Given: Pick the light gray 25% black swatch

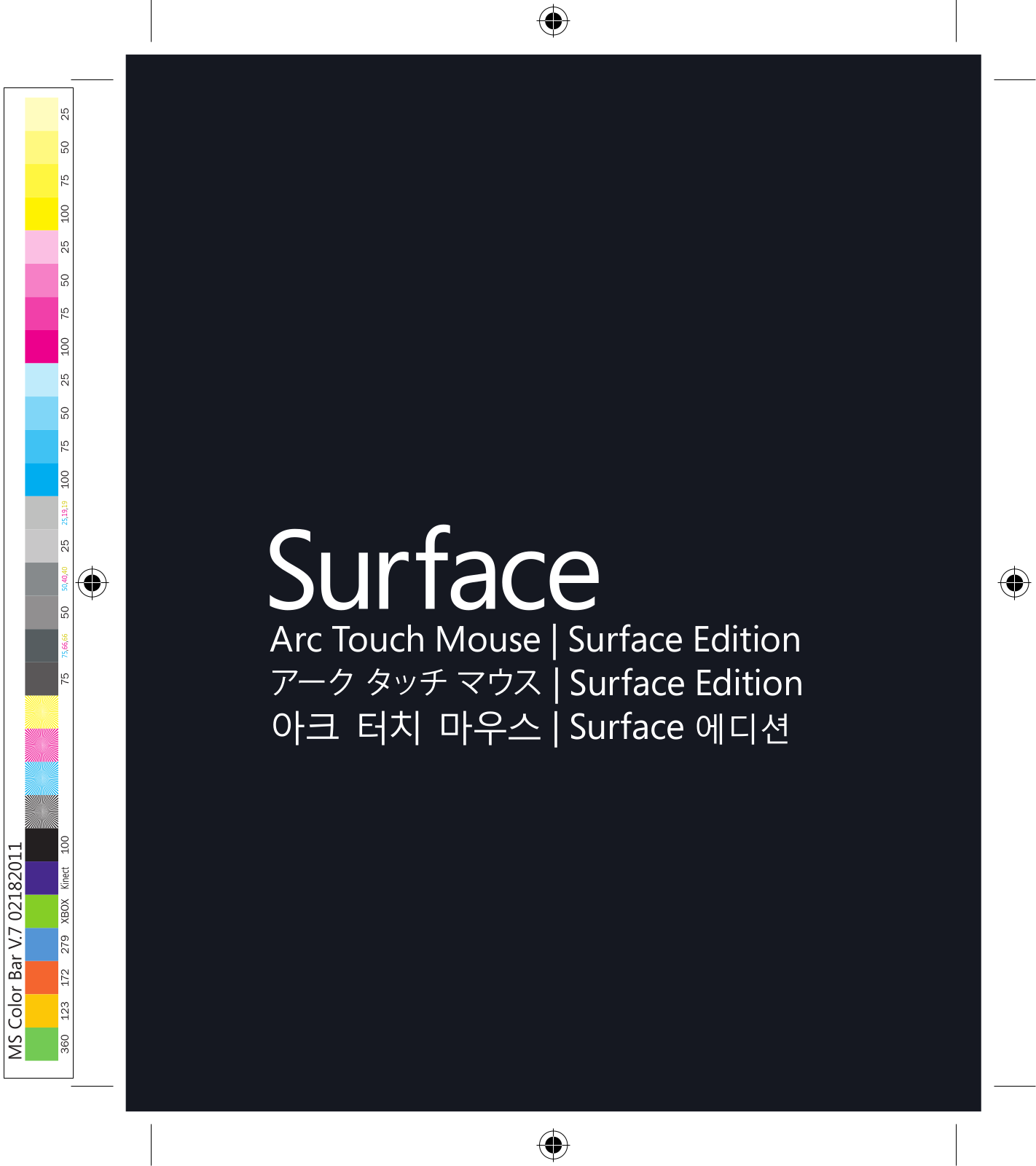Looking at the screenshot, I should point(42,546).
